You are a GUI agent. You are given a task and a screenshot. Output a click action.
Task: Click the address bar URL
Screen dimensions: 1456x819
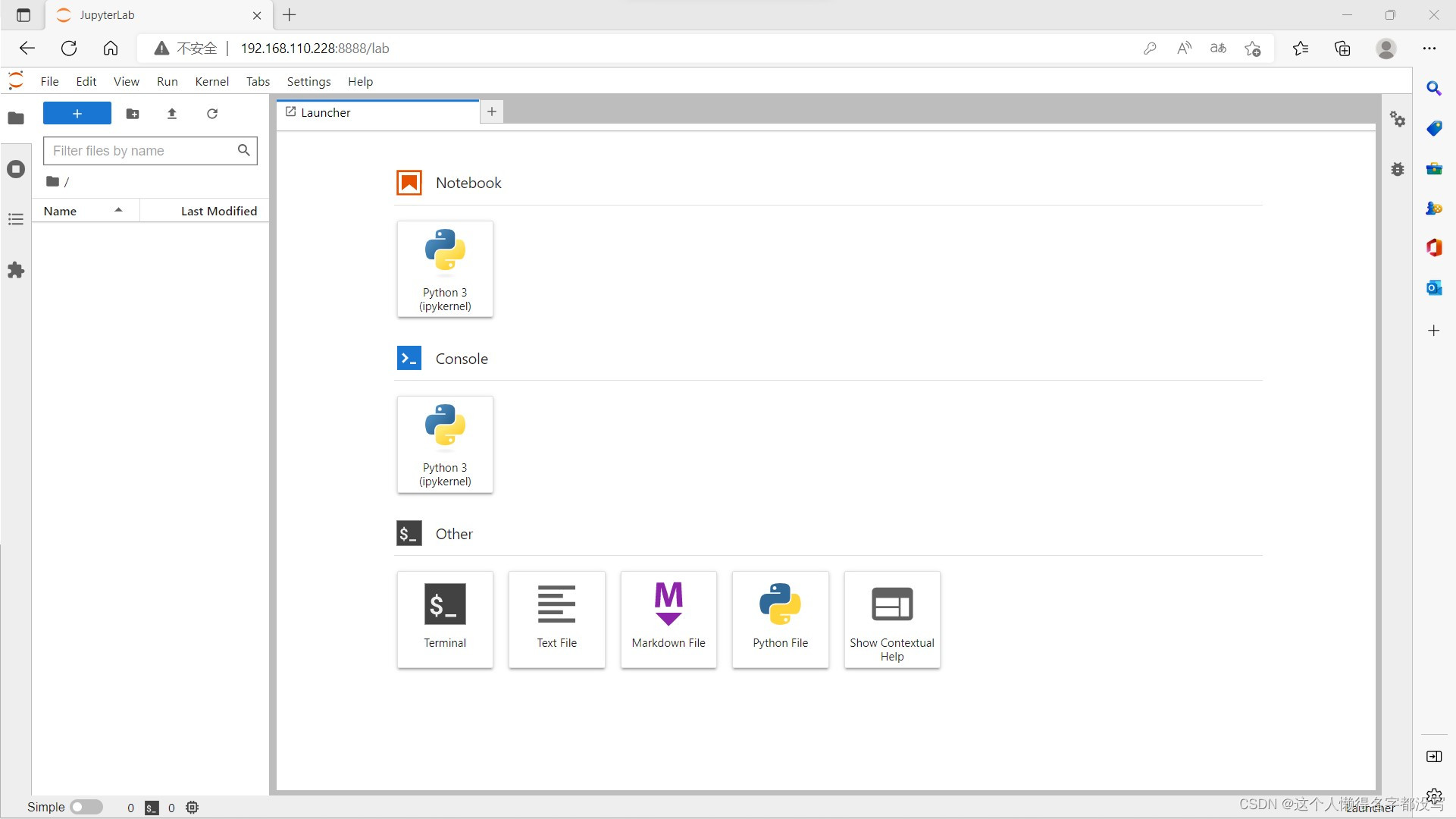click(x=315, y=49)
